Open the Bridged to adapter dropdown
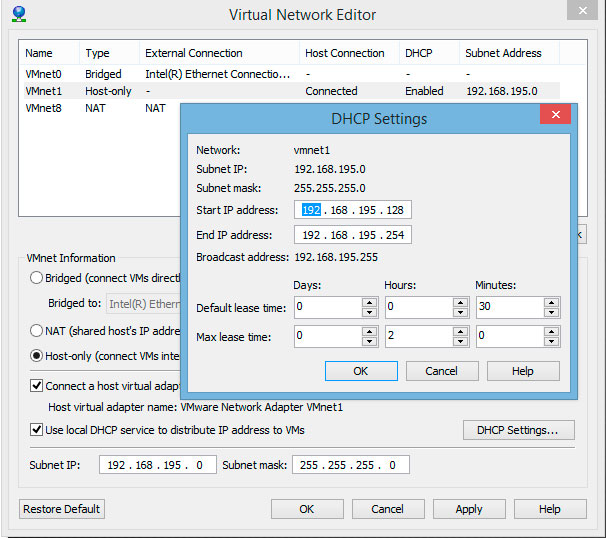The height and width of the screenshot is (538, 606). 143,304
